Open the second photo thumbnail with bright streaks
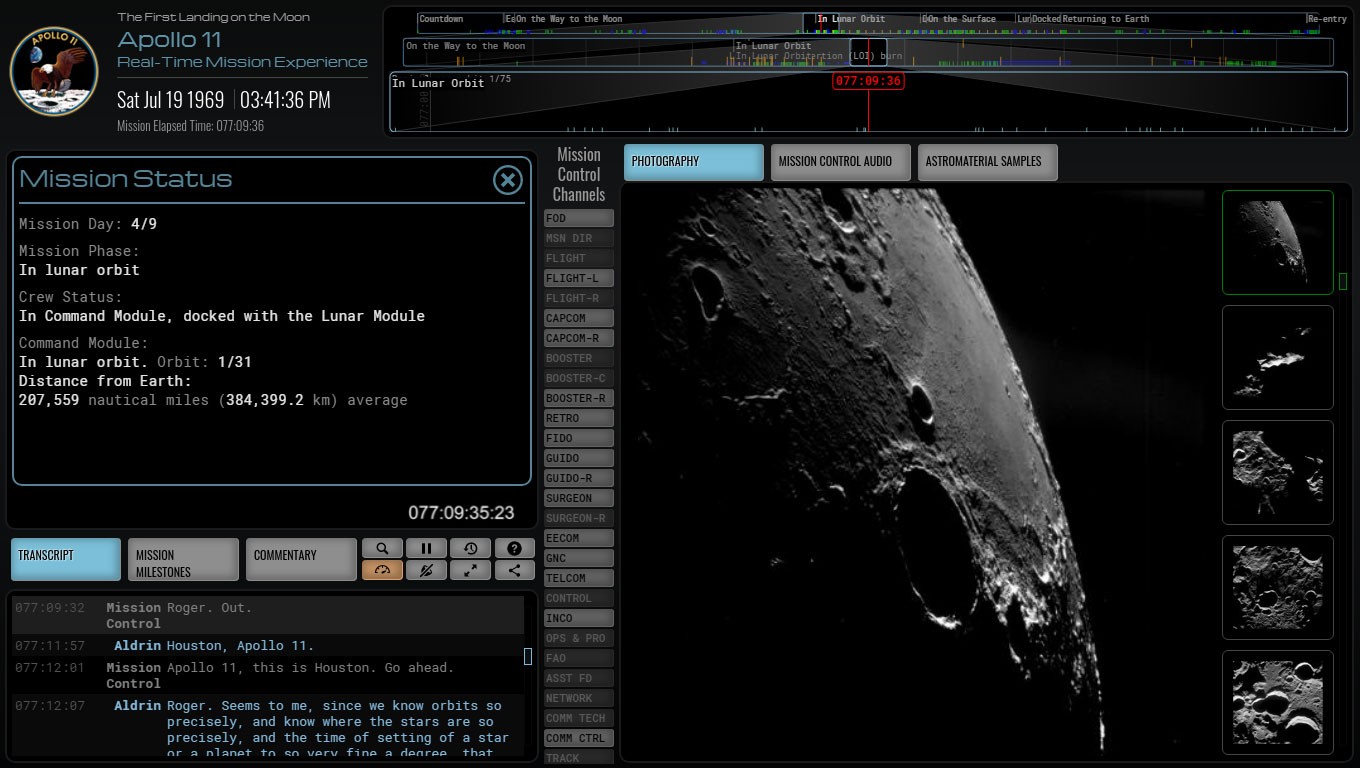The width and height of the screenshot is (1360, 768). pos(1278,357)
